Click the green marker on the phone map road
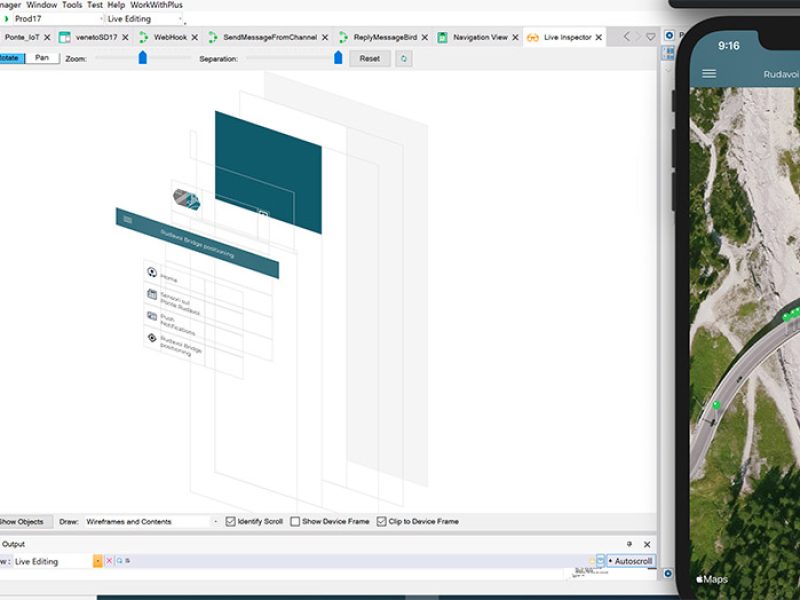The image size is (800, 600). pos(716,405)
